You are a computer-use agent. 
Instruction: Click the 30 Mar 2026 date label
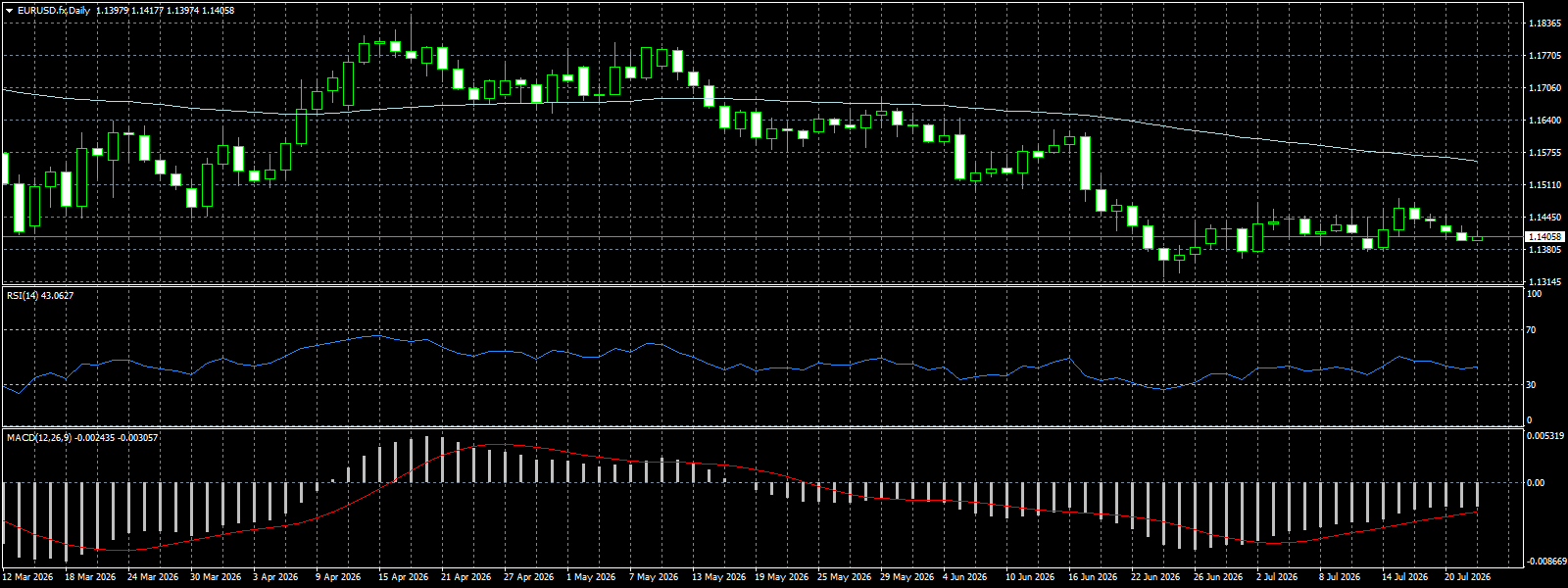coord(216,577)
